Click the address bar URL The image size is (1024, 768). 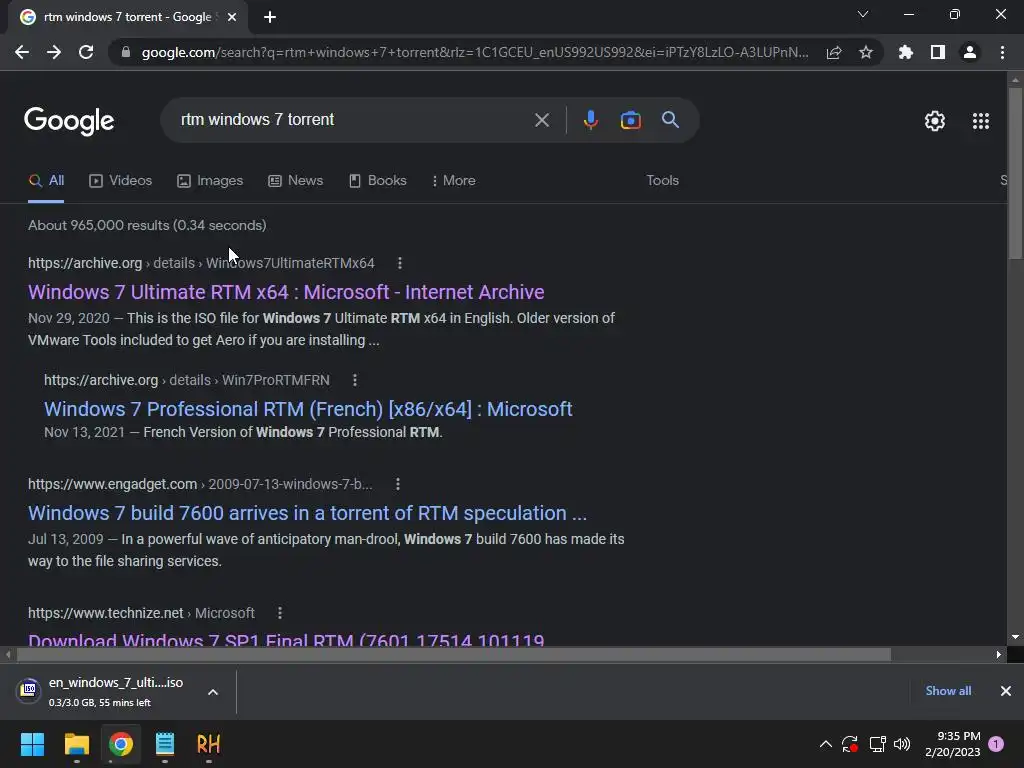pyautogui.click(x=475, y=52)
